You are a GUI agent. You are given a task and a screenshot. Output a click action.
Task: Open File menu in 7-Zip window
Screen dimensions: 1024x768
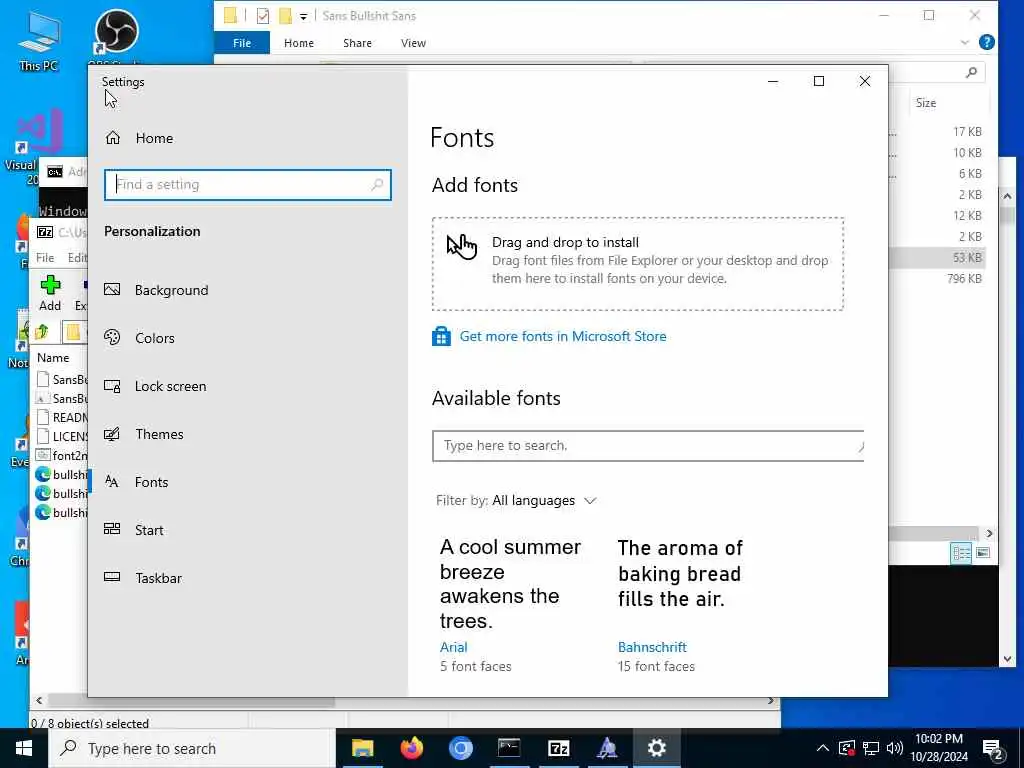click(45, 257)
